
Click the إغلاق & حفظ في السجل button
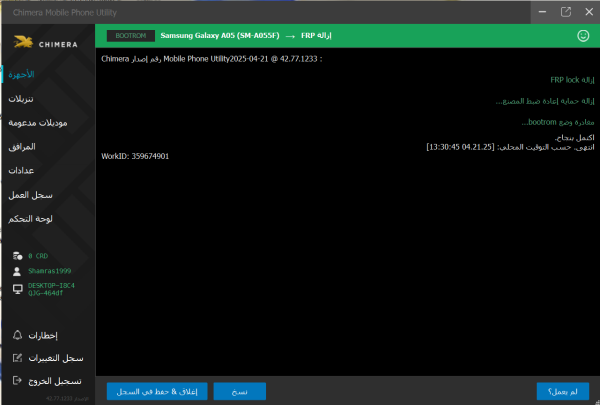point(157,391)
